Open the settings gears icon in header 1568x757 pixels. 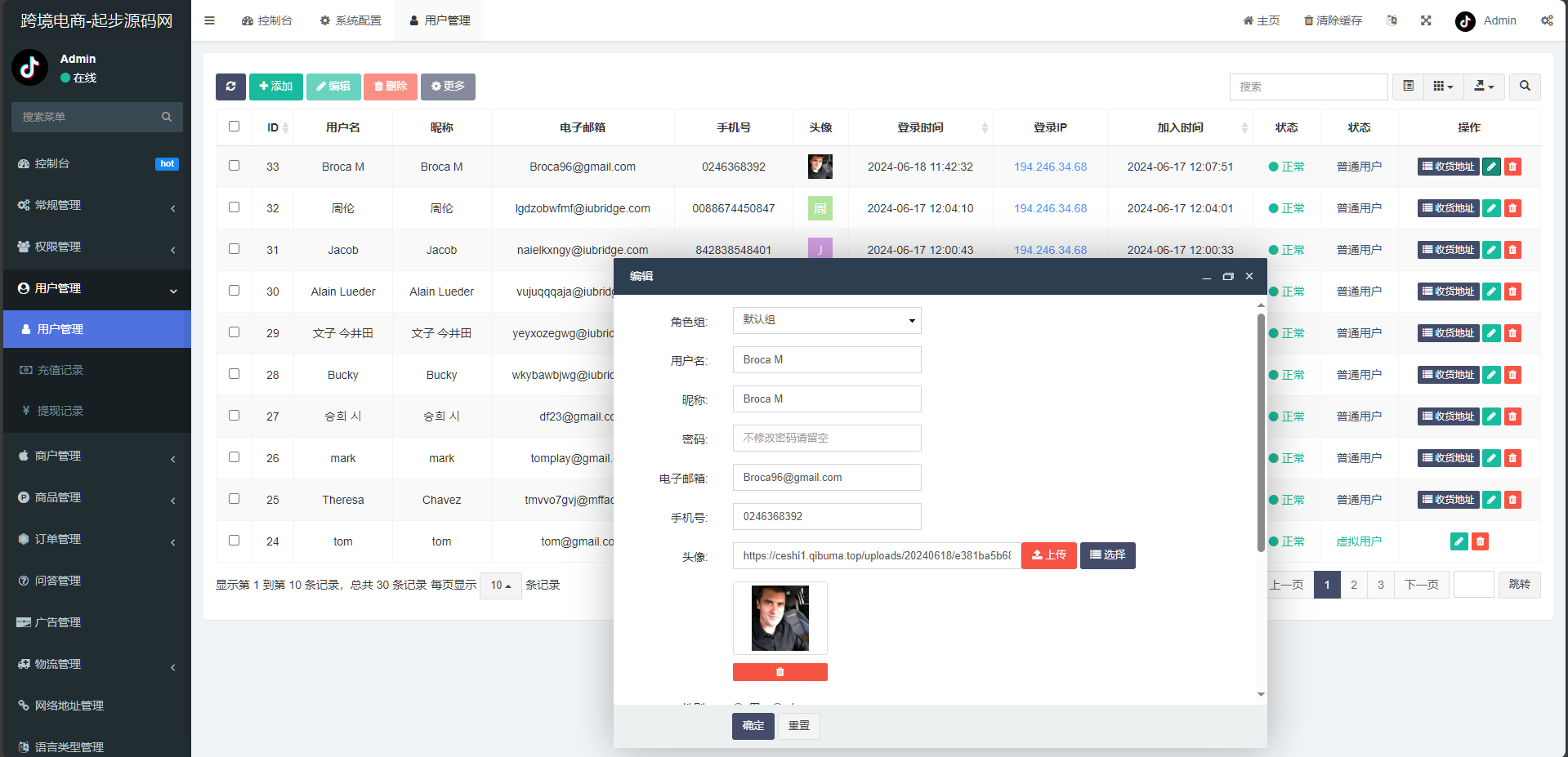[x=1547, y=20]
